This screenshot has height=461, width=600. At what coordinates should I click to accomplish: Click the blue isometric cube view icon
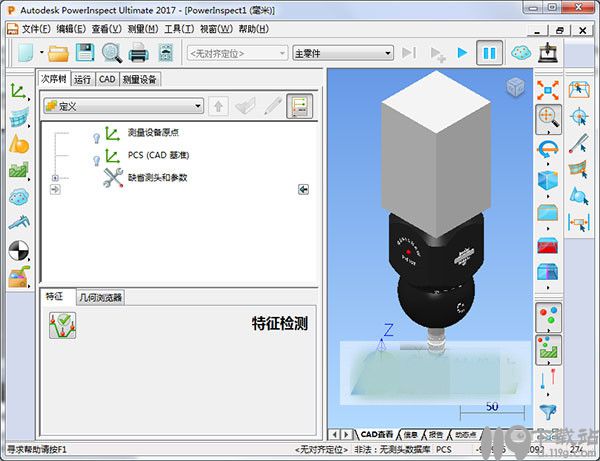click(x=548, y=180)
